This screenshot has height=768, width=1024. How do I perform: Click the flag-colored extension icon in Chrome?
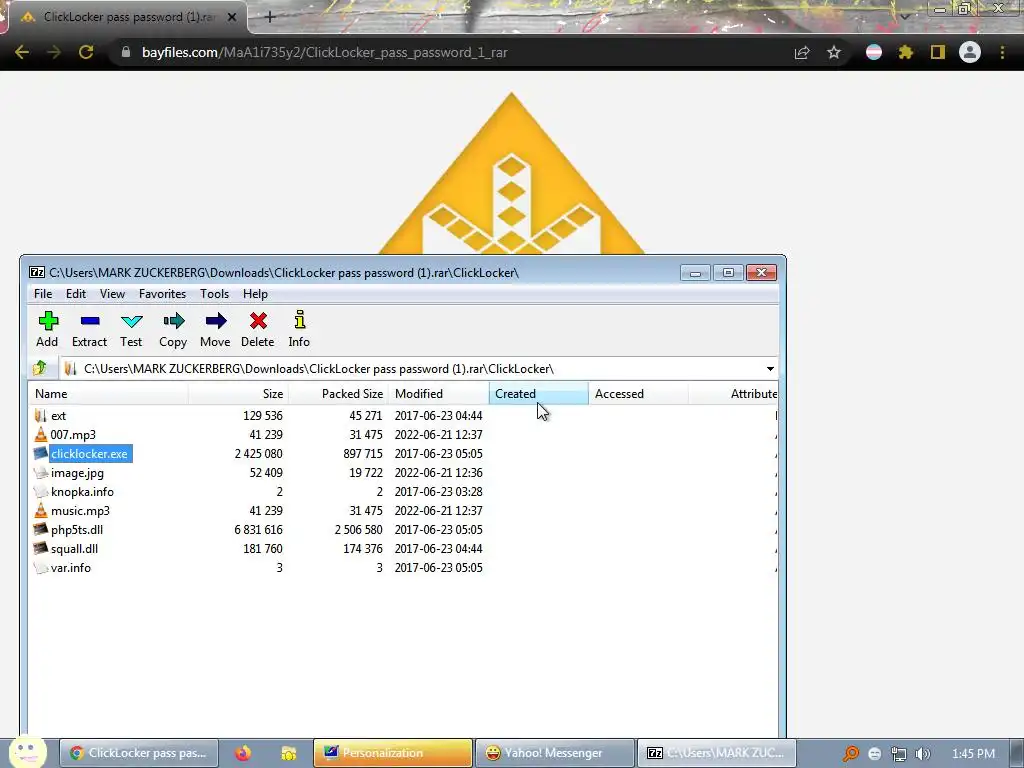(x=874, y=52)
